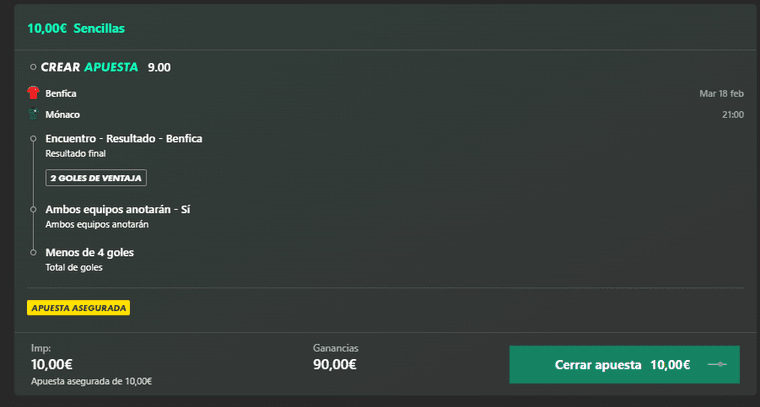Click the circle bullet beside CREAR APUESTA
Screen dimensions: 760x407
[33, 67]
